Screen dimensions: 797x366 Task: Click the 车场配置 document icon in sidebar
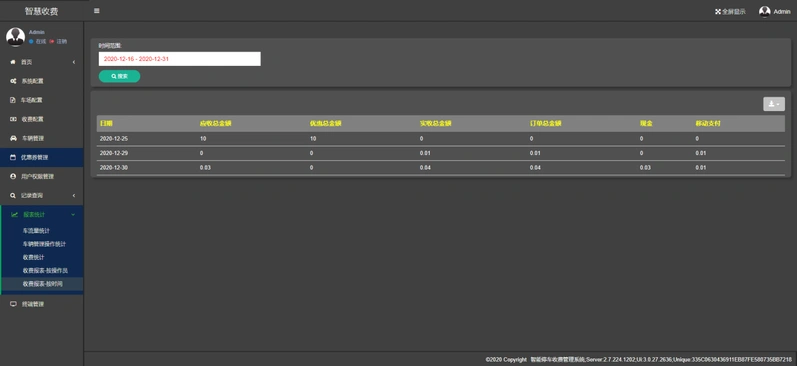13,100
